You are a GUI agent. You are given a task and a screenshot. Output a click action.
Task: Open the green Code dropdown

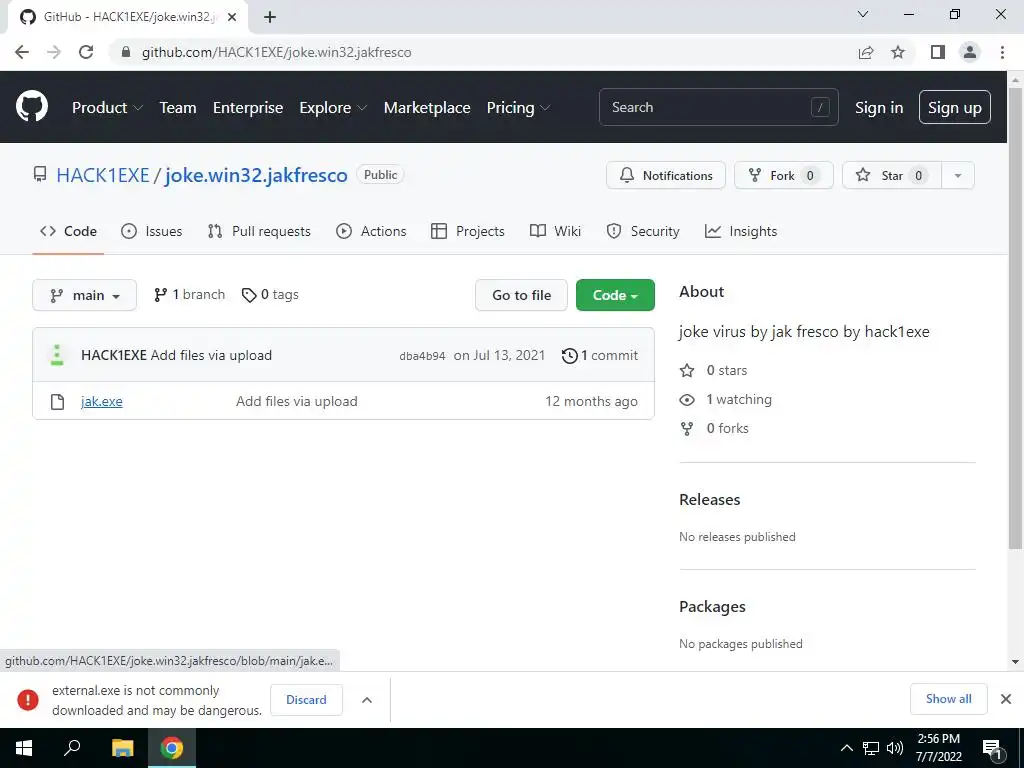[615, 295]
